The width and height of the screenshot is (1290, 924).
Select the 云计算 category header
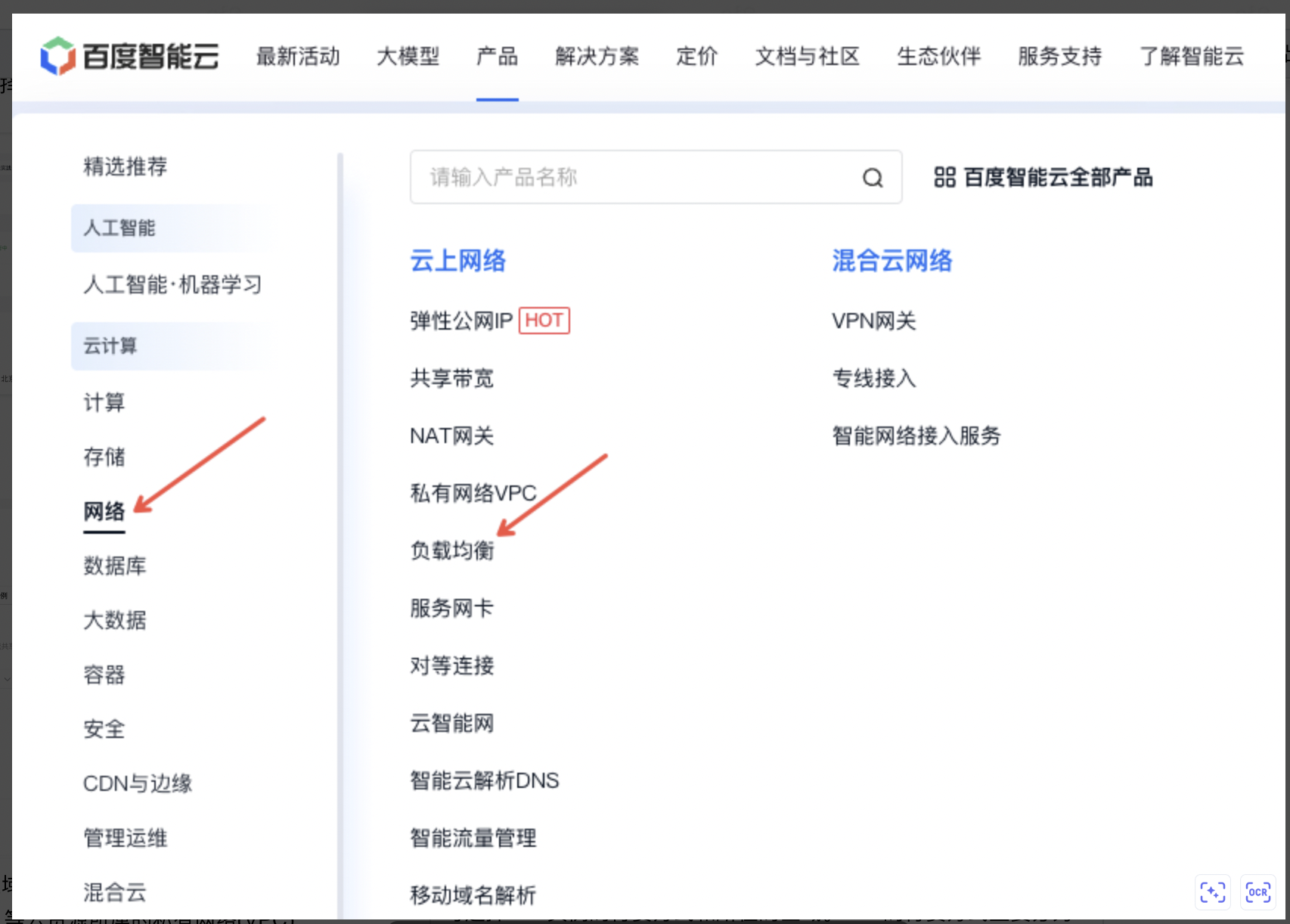click(171, 346)
